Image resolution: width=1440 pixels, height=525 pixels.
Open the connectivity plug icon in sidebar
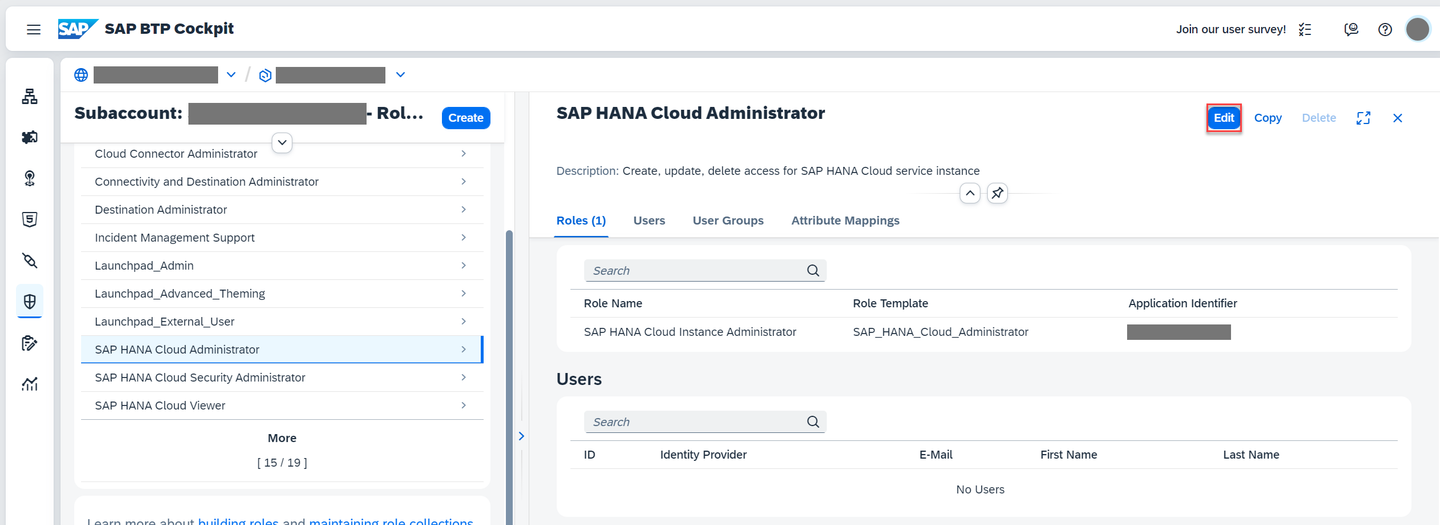(x=30, y=261)
